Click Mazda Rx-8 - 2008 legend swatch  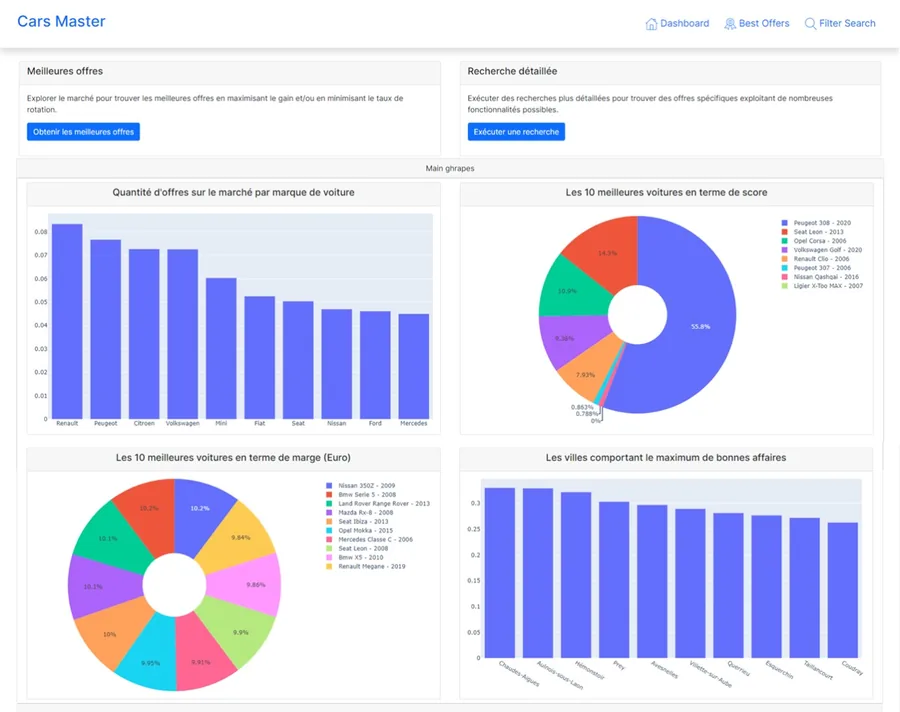(x=329, y=513)
